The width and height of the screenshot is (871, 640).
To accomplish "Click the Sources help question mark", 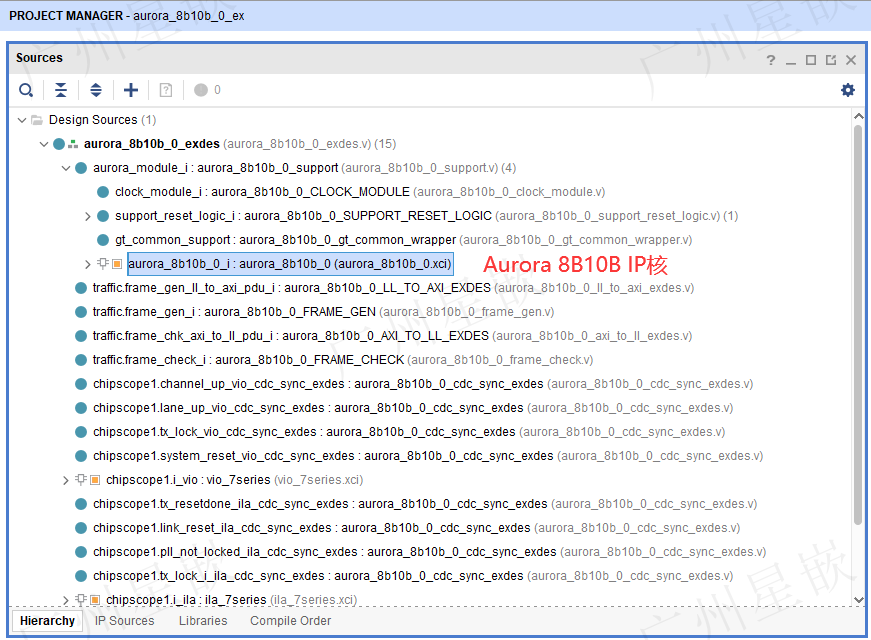I will 770,60.
